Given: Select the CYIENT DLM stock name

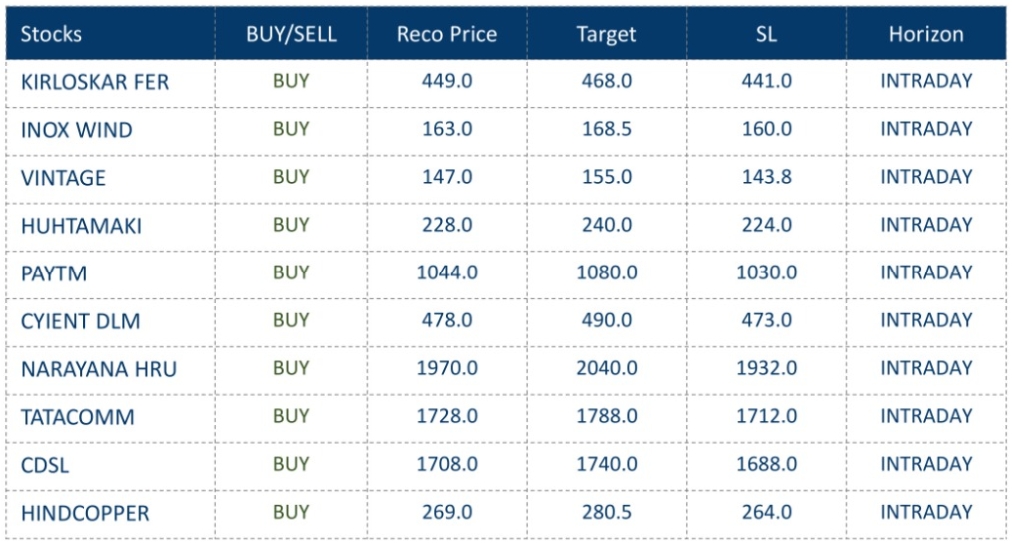Looking at the screenshot, I should [x=81, y=322].
